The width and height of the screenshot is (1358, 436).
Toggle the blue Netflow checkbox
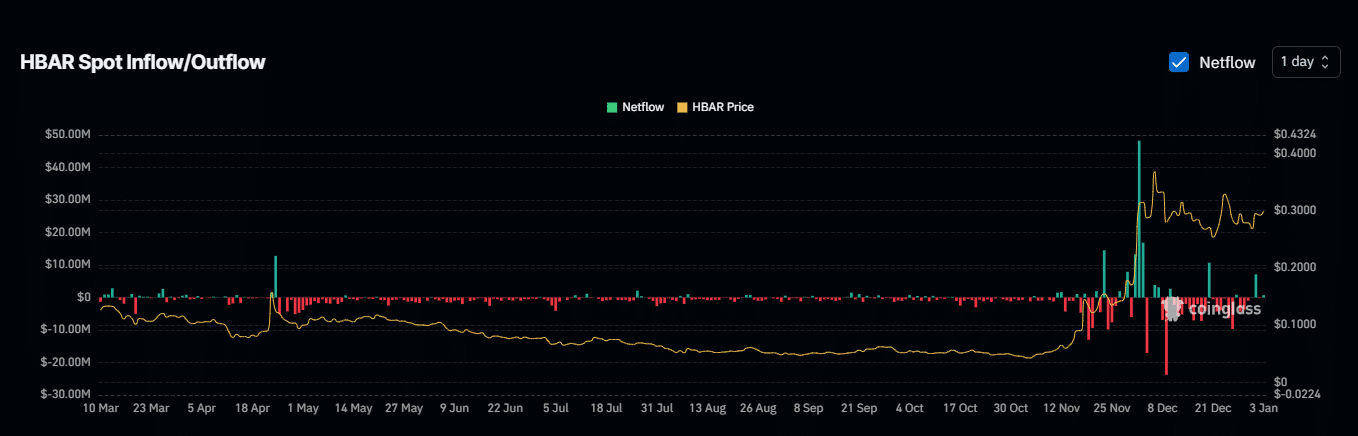click(1179, 62)
